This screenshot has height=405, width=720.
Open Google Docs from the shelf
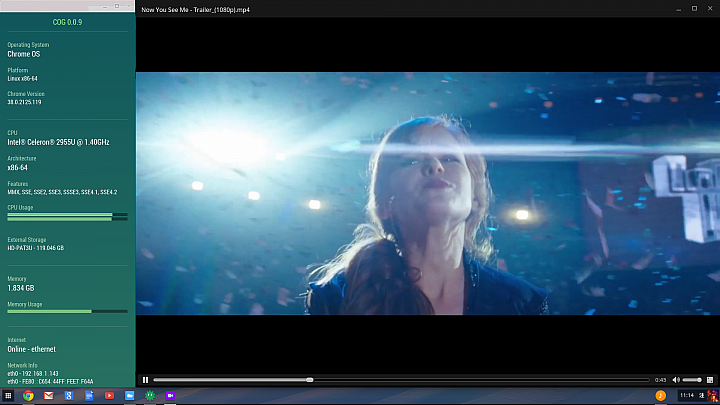tap(89, 395)
